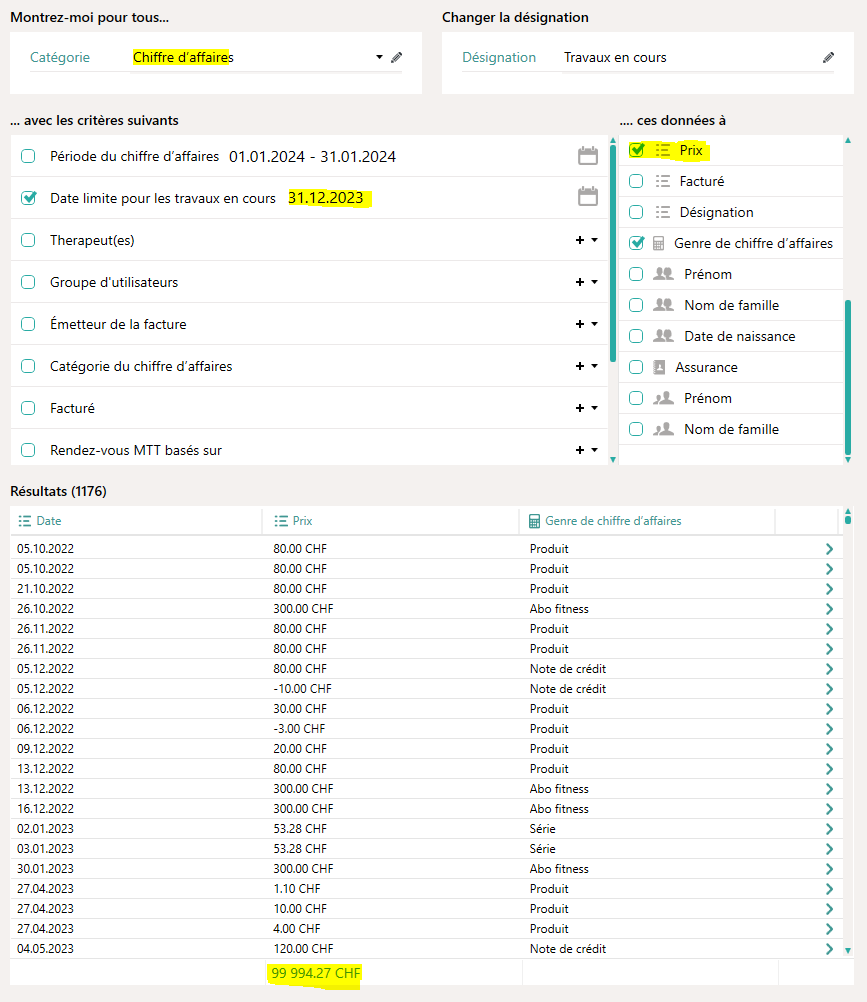The image size is (867, 1002).
Task: Click the pencil icon next to Catégorie dropdown
Action: pos(396,58)
